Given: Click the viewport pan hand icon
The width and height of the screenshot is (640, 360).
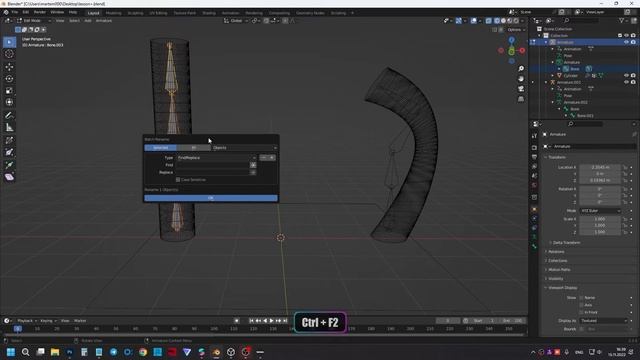Looking at the screenshot, I should pyautogui.click(x=521, y=78).
